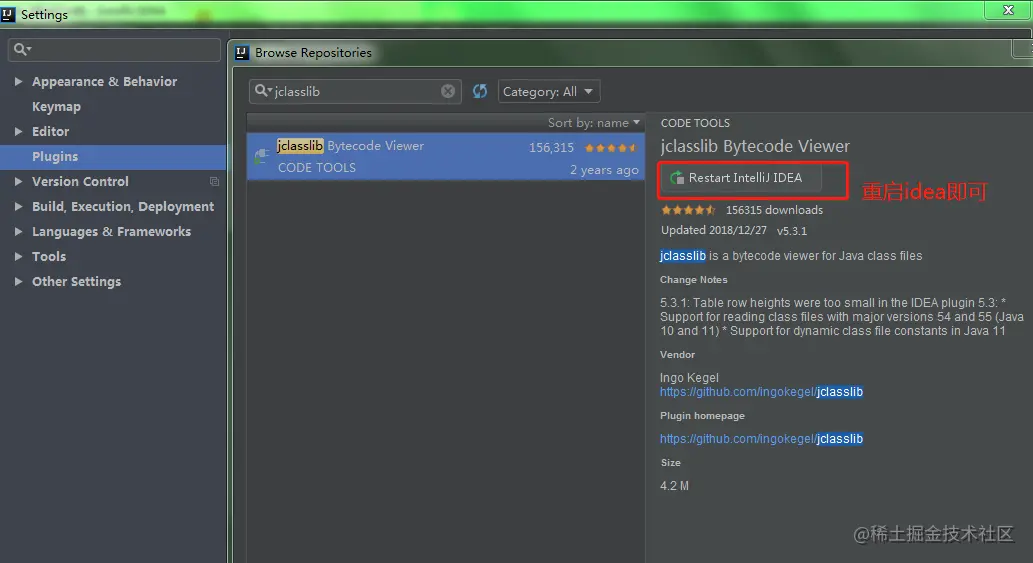Viewport: 1033px width, 563px height.
Task: Click the 'CODE TOOLS' label in list row
Action: click(317, 168)
